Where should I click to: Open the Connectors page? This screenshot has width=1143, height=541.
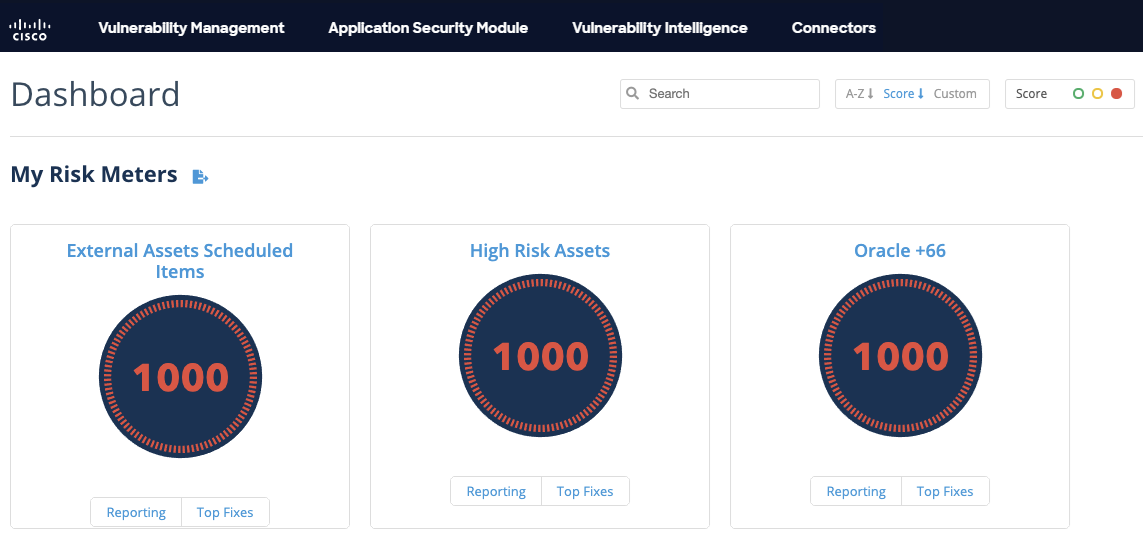[833, 28]
